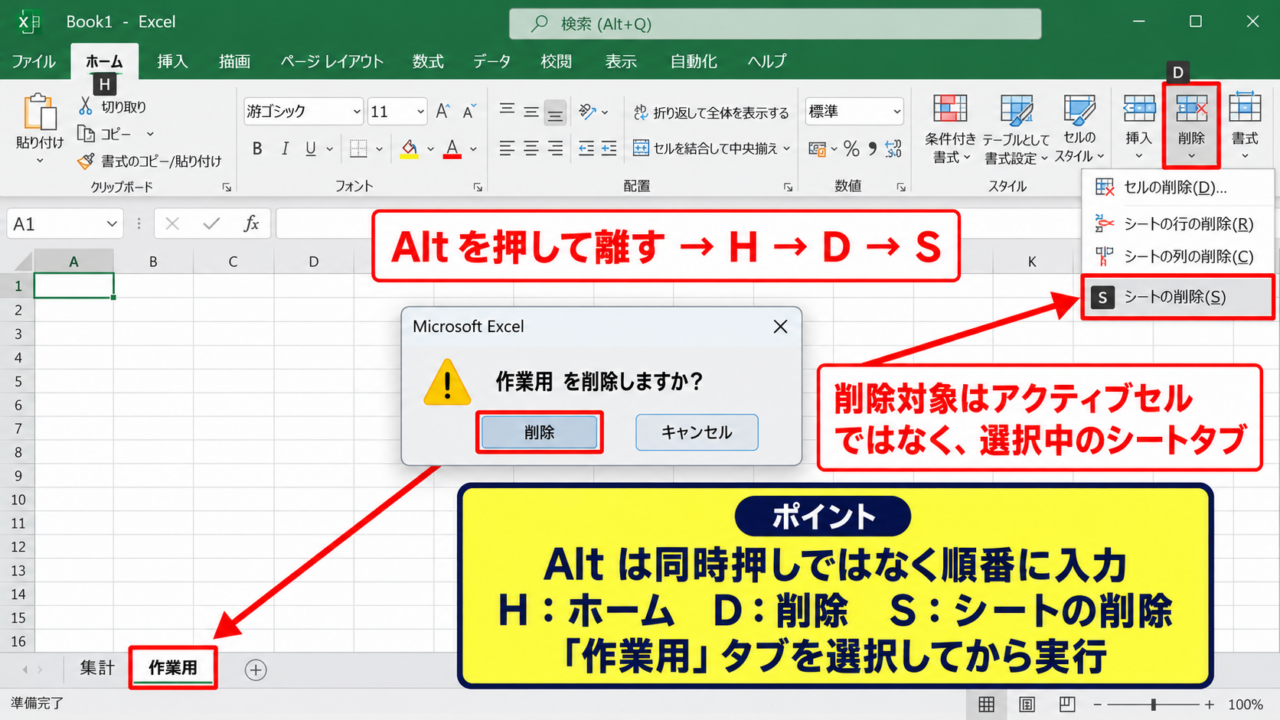Image resolution: width=1280 pixels, height=720 pixels.
Task: Choose Delete Sheet (シートの削除) menu item
Action: coord(1178,297)
